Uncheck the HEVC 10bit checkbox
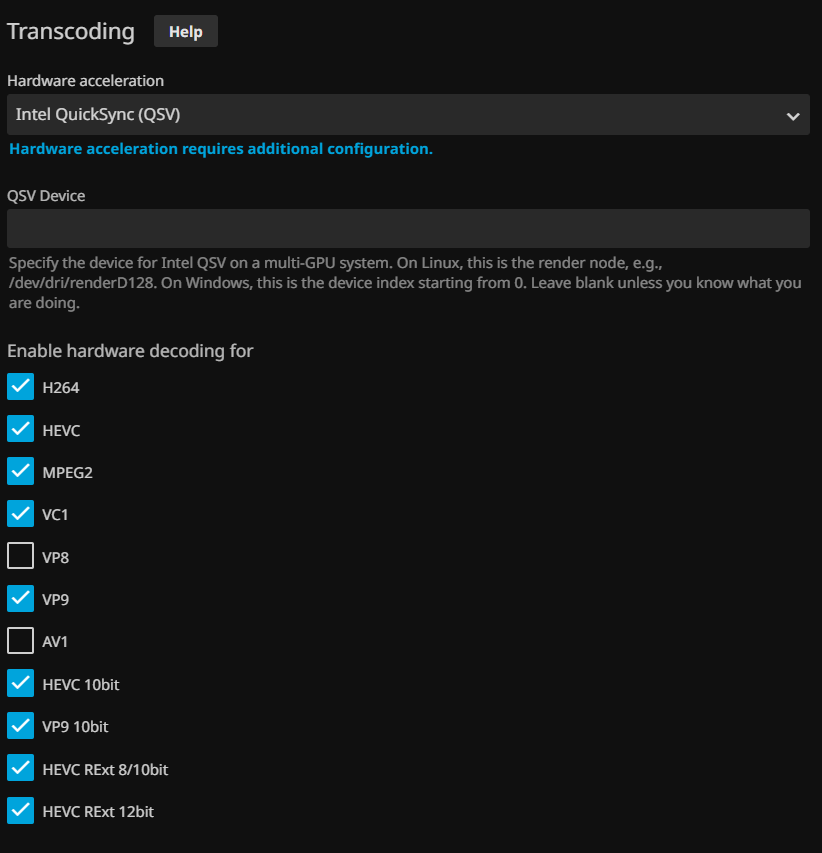Image resolution: width=822 pixels, height=853 pixels. (x=21, y=684)
